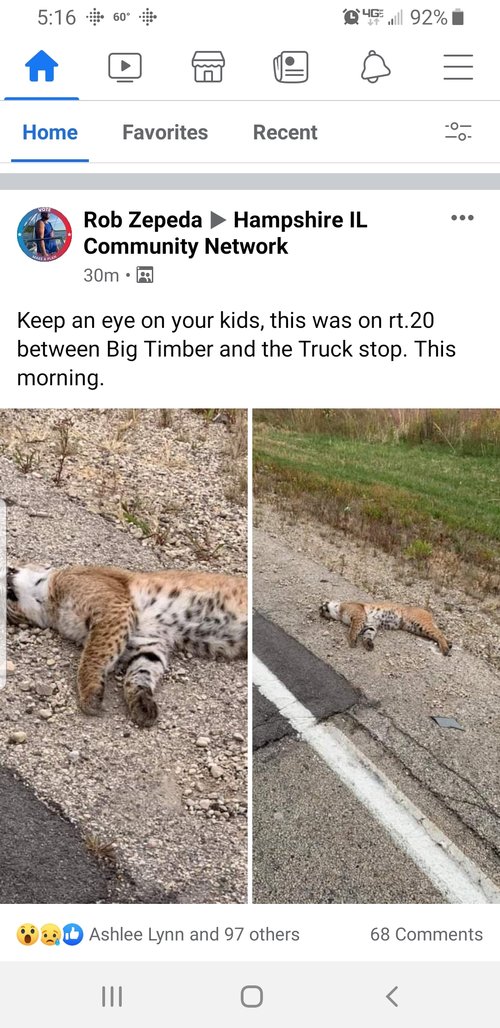This screenshot has height=1028, width=500.
Task: Show reactions from Ashlee Lynn and 97 others
Action: pos(158,934)
